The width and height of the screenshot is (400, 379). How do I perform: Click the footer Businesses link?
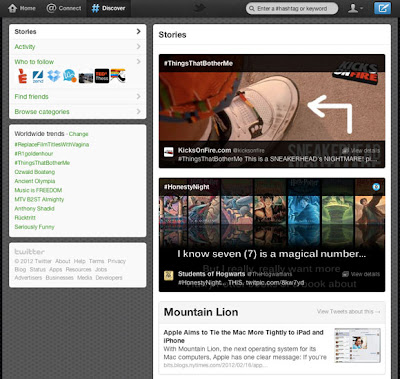pos(60,278)
